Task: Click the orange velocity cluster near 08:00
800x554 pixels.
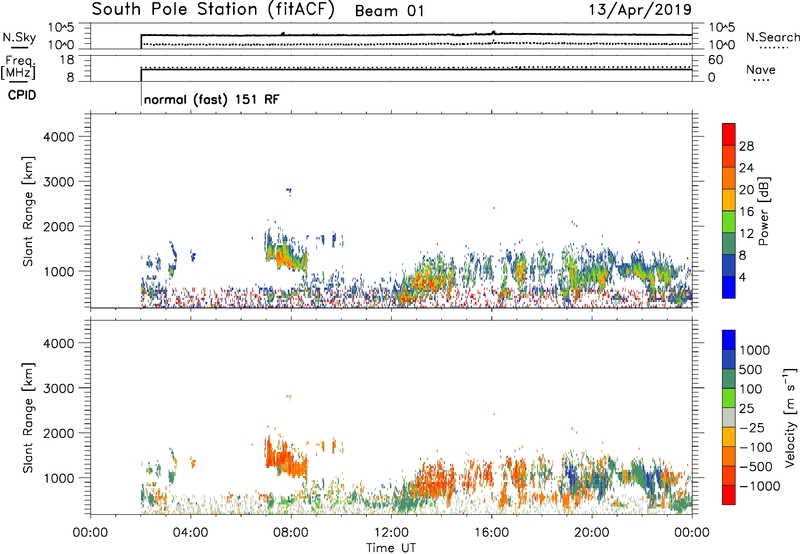Action: point(286,458)
